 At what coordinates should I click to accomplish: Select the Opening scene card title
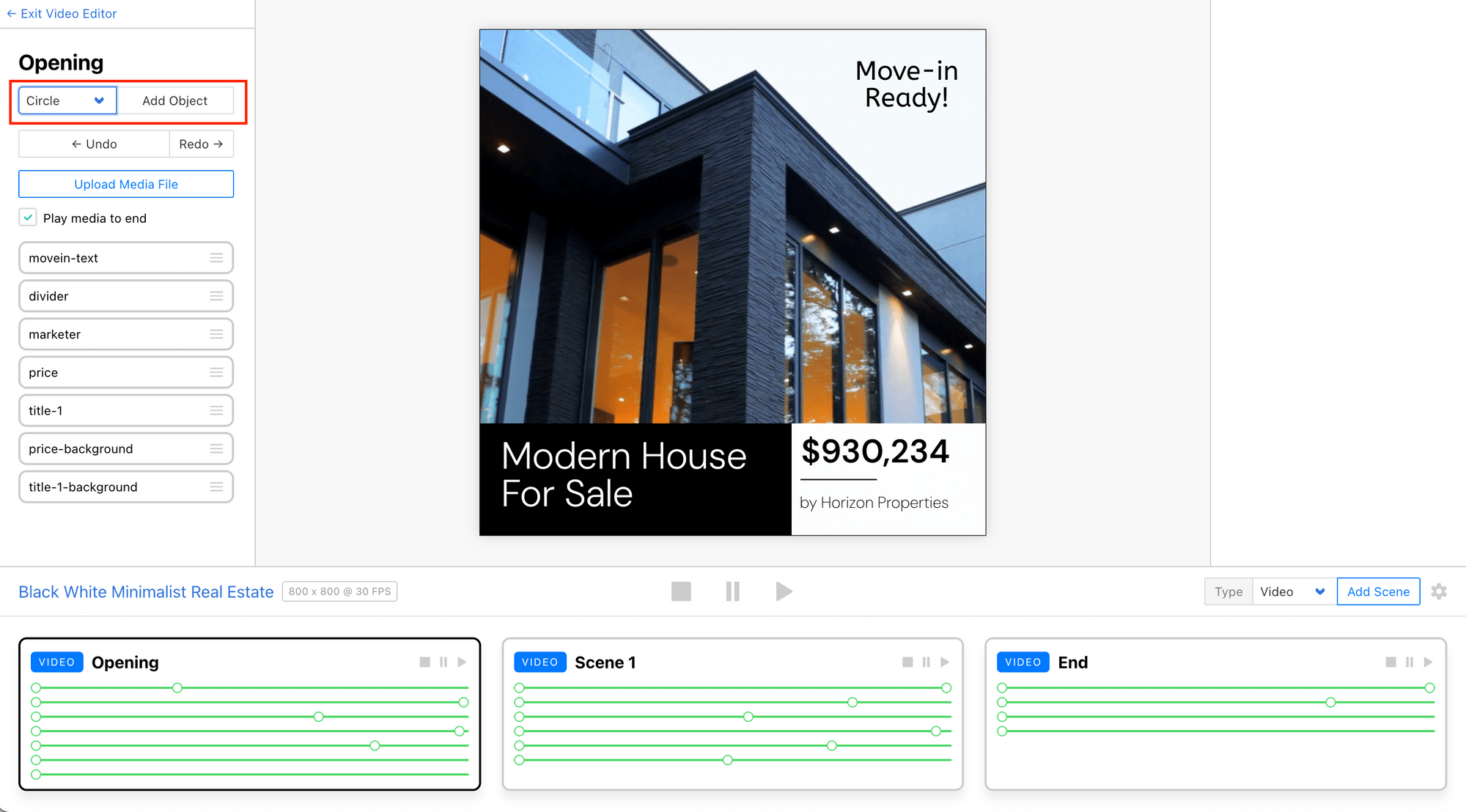[x=125, y=662]
